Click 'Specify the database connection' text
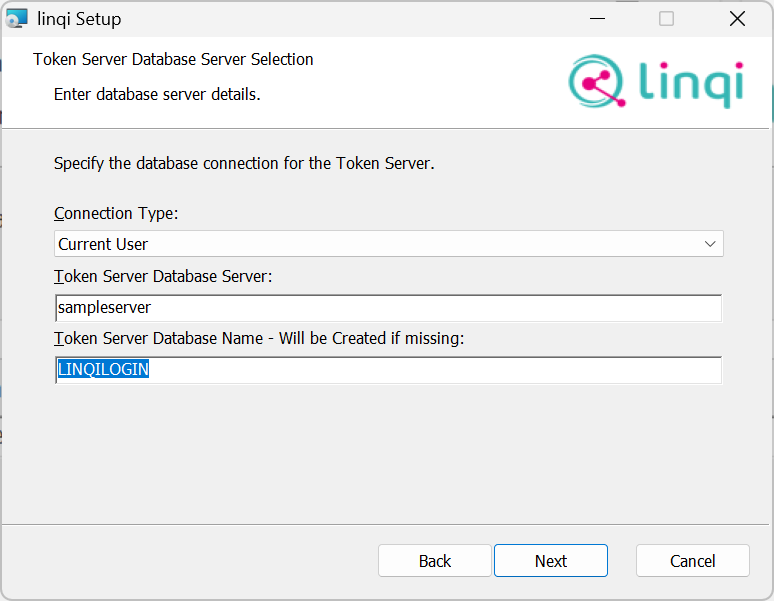The image size is (774, 601). click(x=244, y=163)
